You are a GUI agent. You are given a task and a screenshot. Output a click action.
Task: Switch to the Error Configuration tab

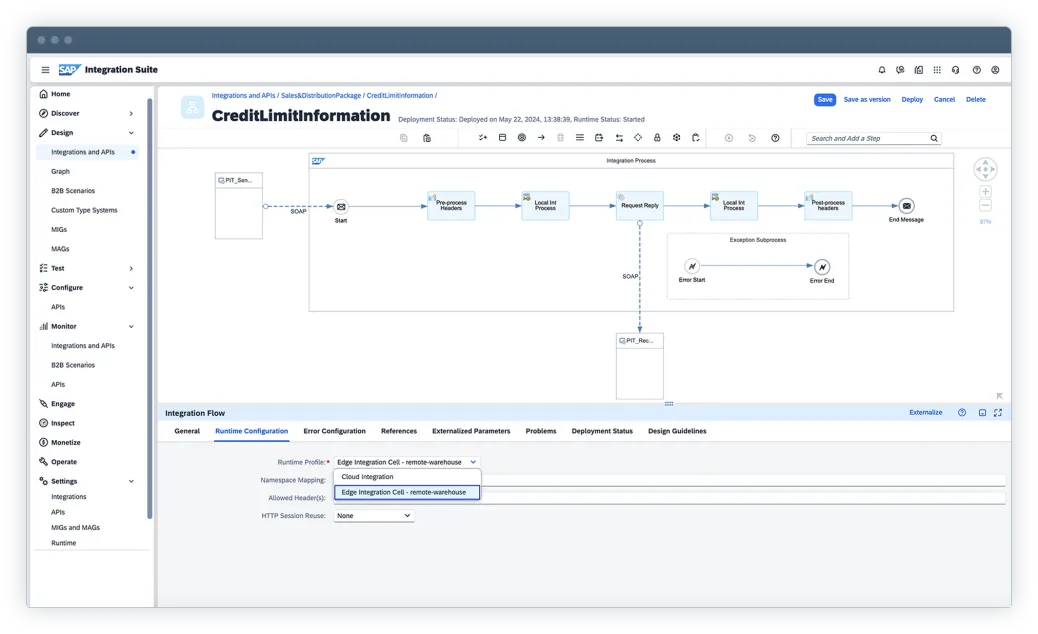(334, 431)
